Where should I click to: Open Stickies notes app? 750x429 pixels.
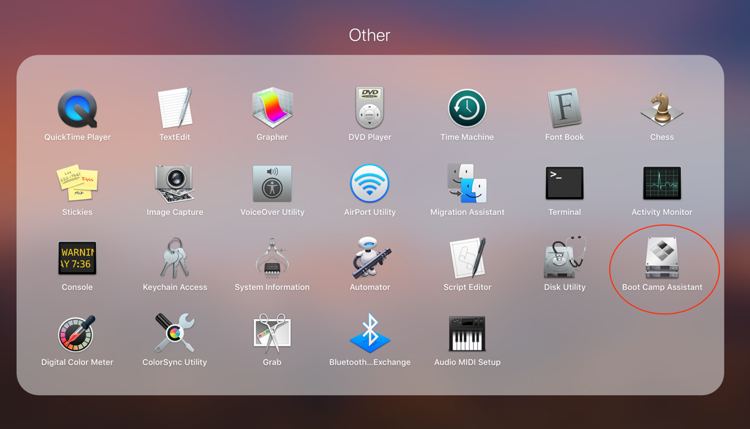(77, 183)
